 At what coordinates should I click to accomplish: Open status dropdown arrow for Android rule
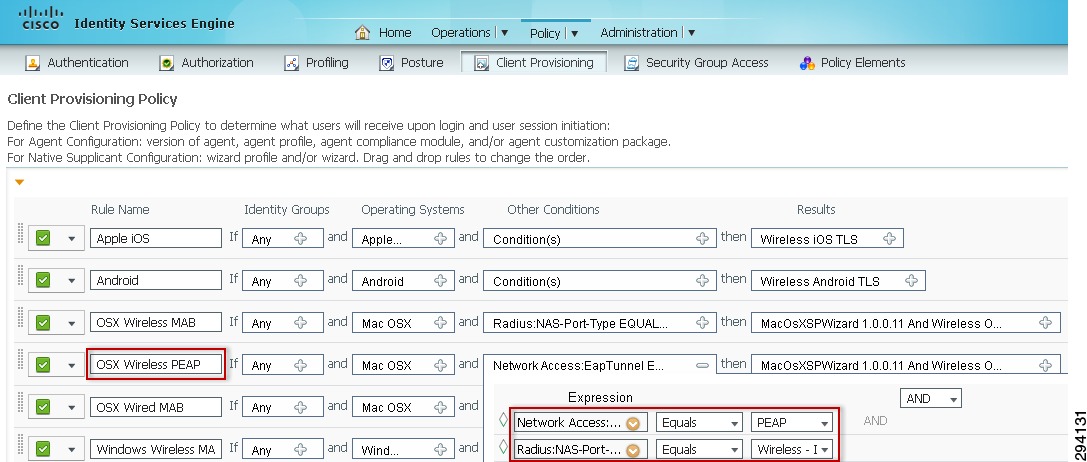[x=71, y=281]
